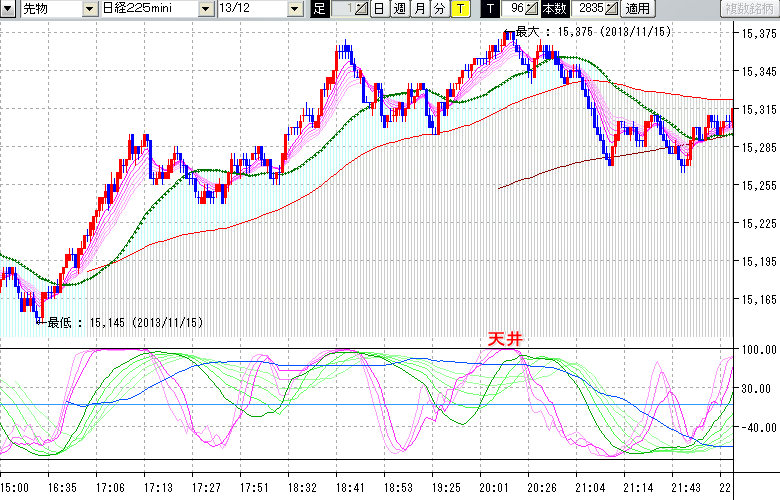Click the yellow T tick button
The width and height of the screenshot is (780, 500).
click(459, 9)
